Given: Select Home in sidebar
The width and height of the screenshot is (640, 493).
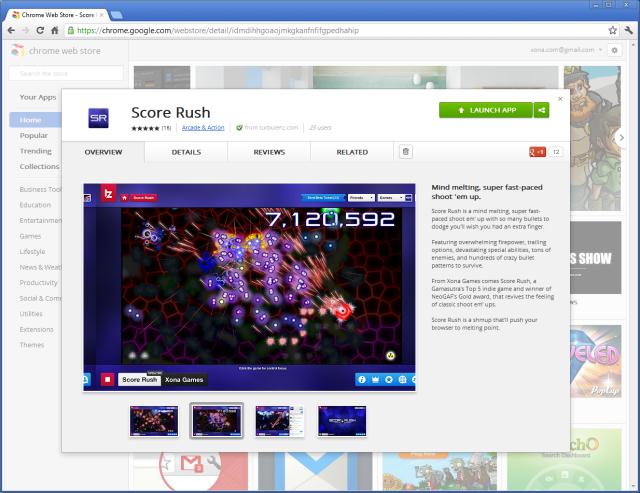Looking at the screenshot, I should pyautogui.click(x=36, y=120).
